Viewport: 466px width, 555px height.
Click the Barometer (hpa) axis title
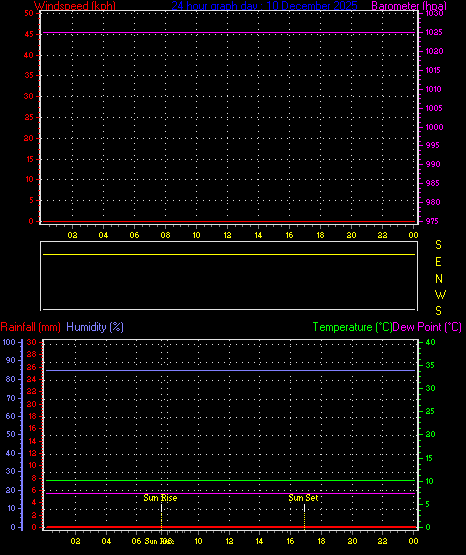[409, 5]
